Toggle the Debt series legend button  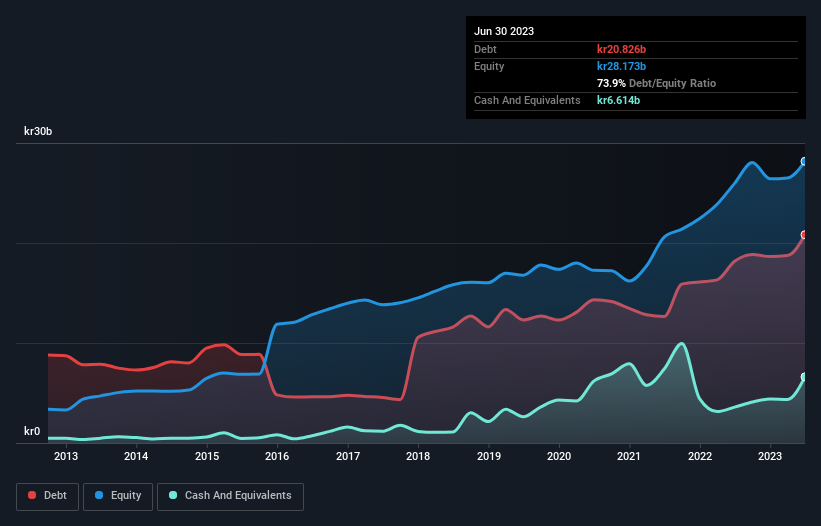48,496
